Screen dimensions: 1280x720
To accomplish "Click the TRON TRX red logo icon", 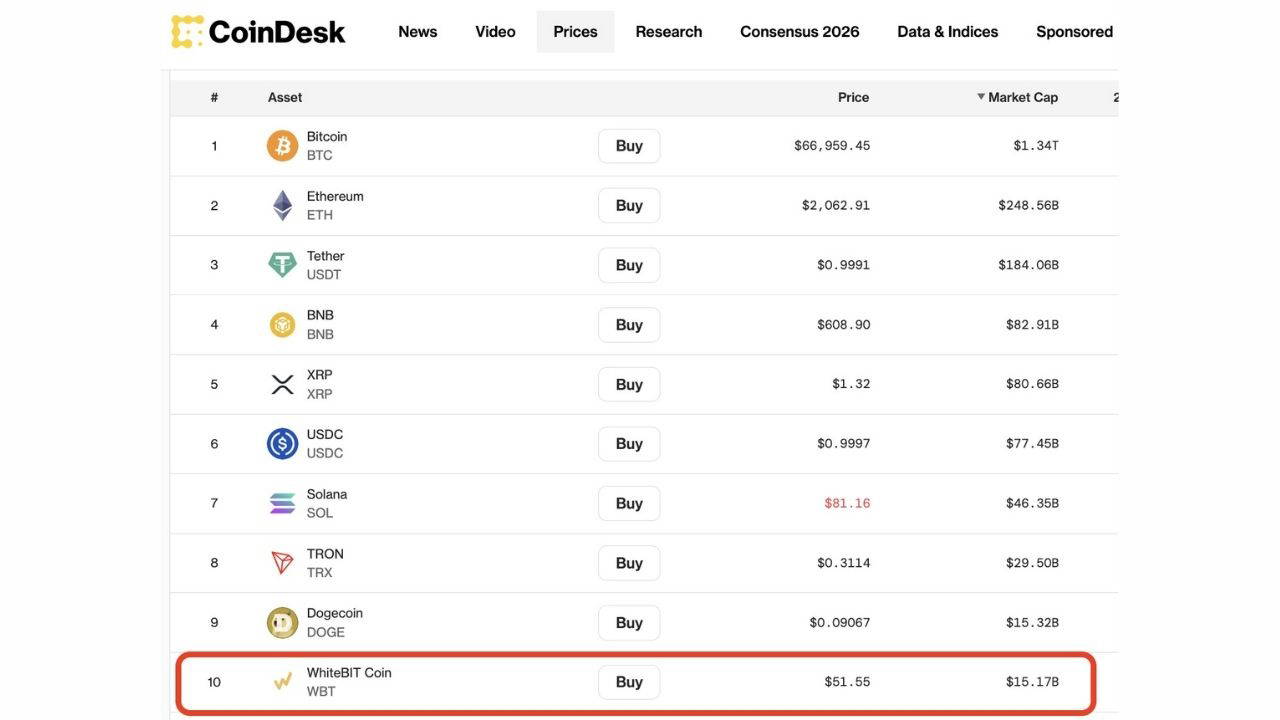I will click(281, 560).
